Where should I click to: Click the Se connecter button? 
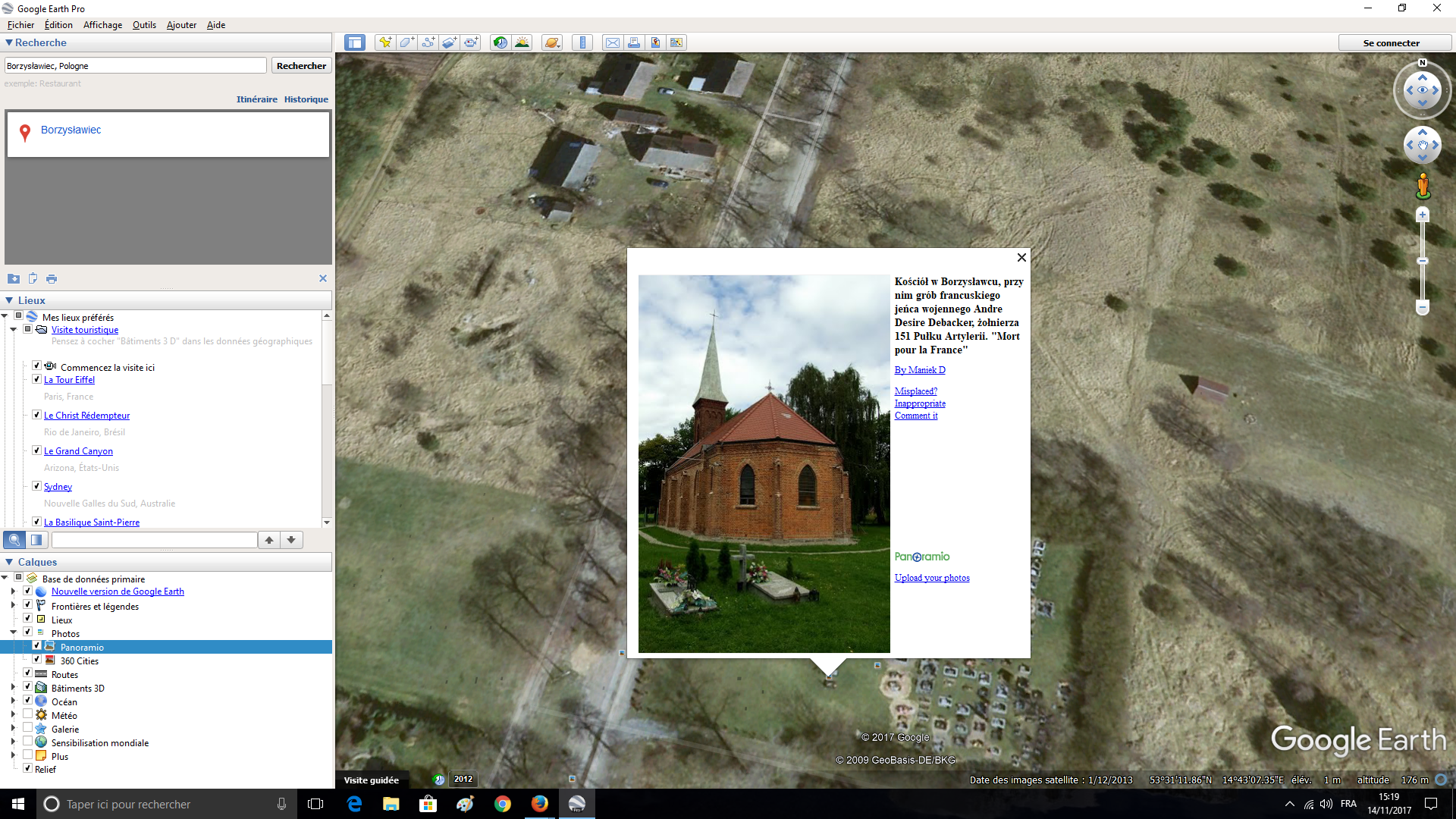tap(1392, 42)
